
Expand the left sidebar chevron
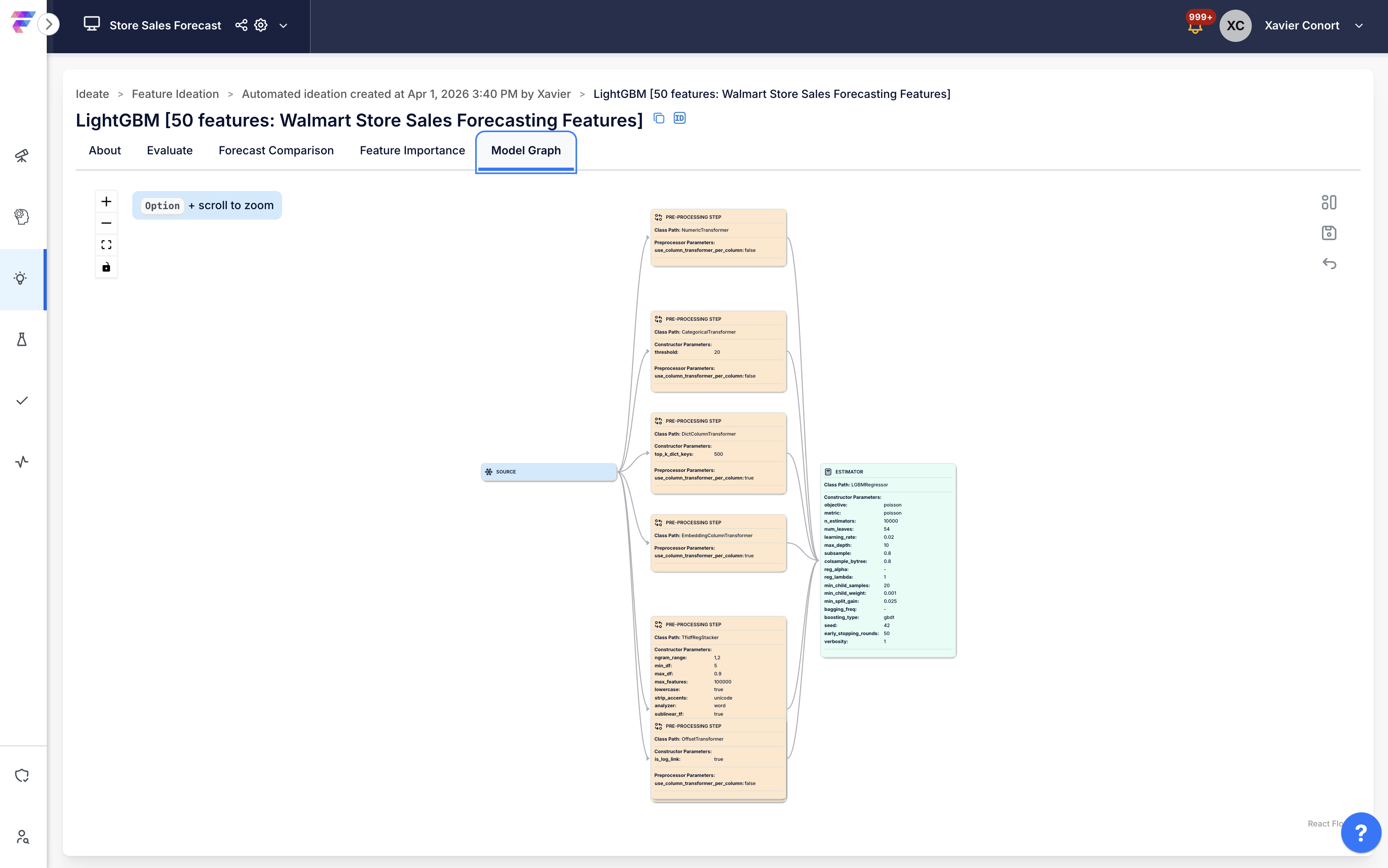tap(49, 24)
